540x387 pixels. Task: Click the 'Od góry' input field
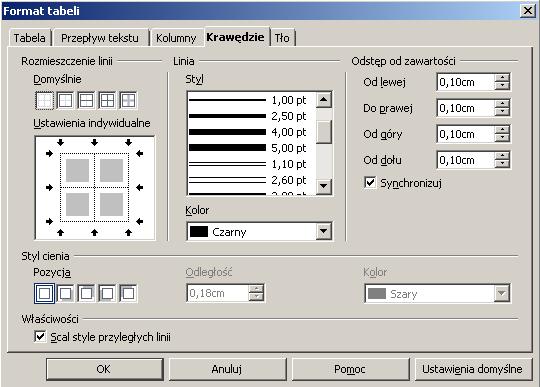click(466, 134)
